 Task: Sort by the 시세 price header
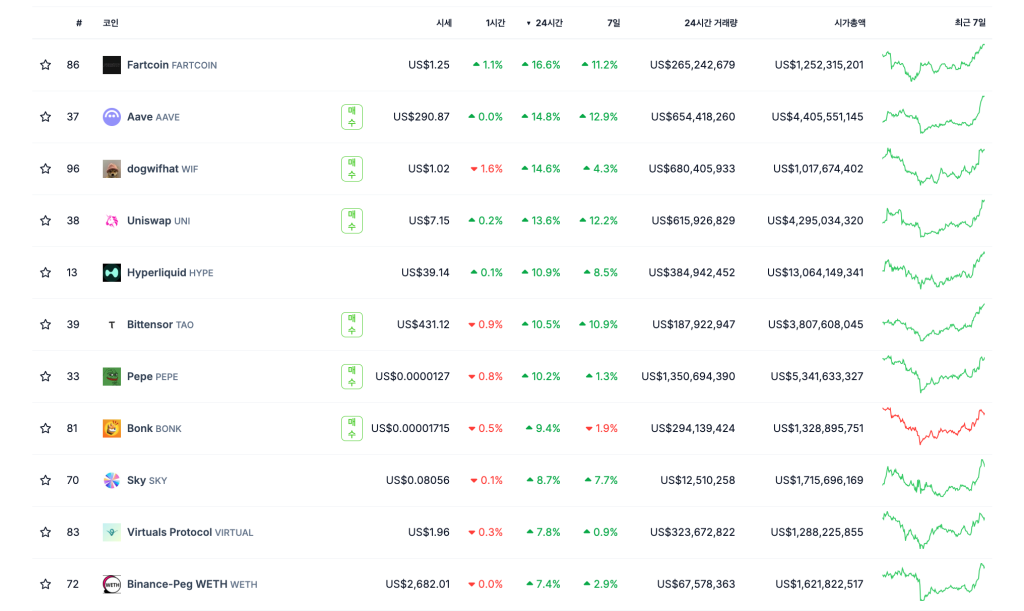point(444,23)
